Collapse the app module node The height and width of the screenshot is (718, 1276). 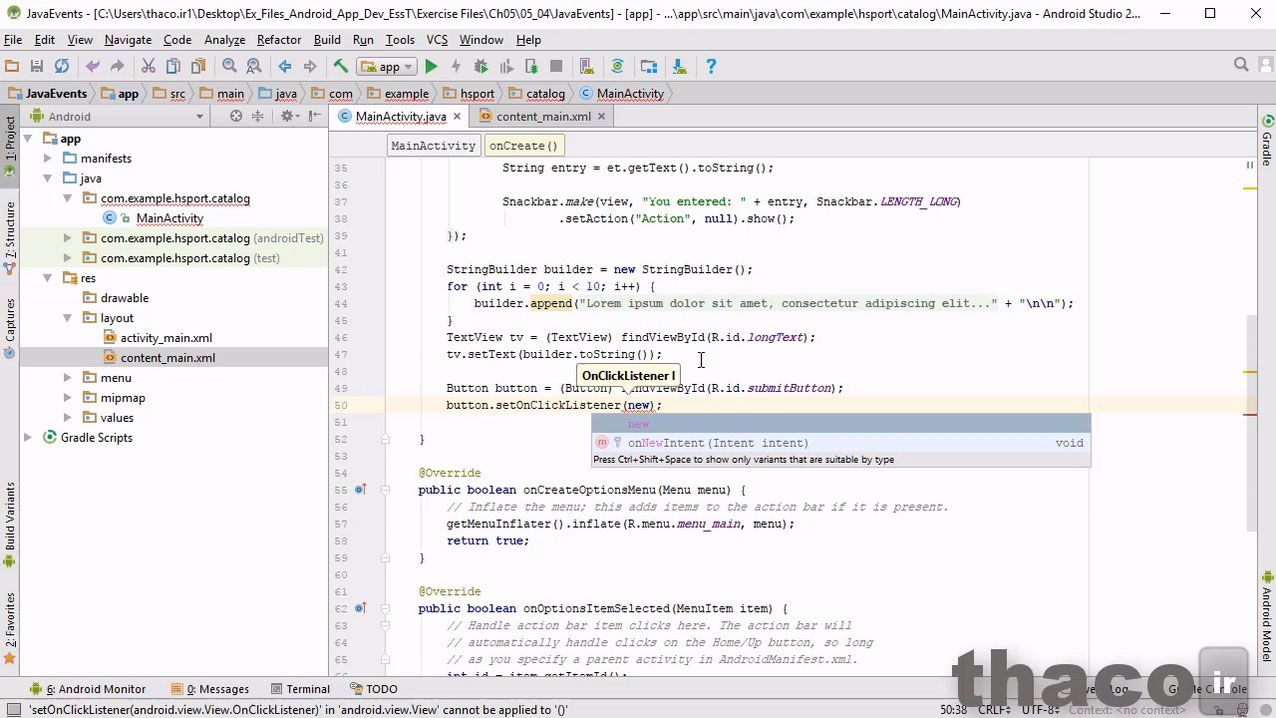pyautogui.click(x=28, y=139)
